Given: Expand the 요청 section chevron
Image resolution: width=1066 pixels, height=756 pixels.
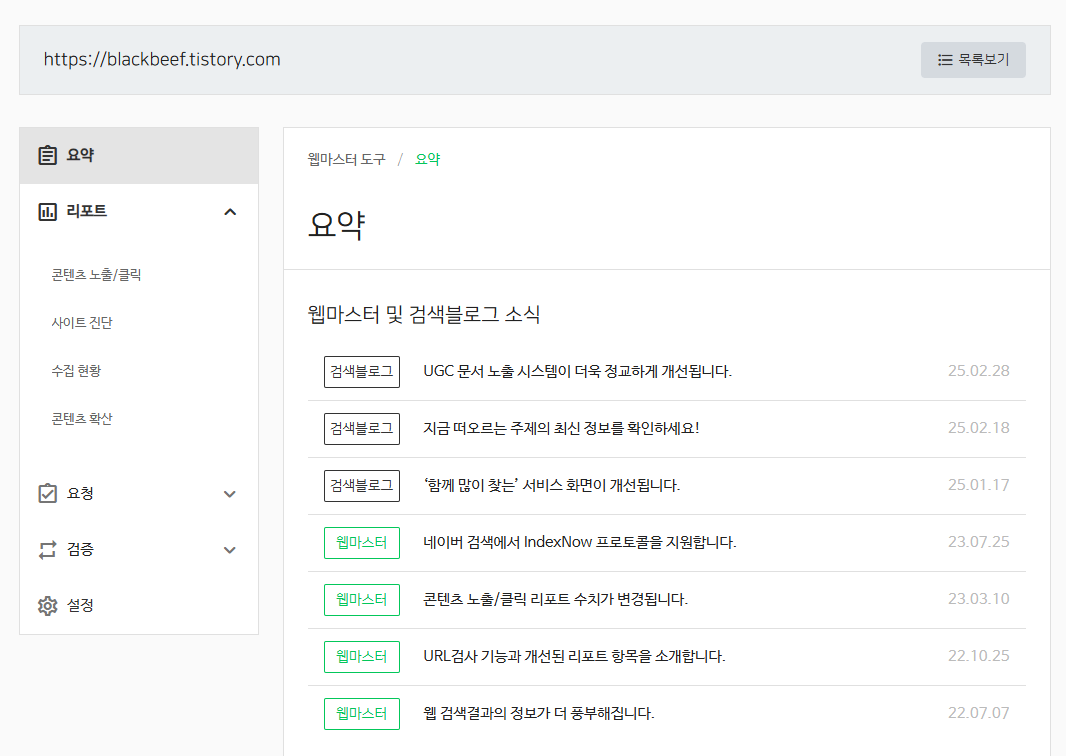Looking at the screenshot, I should tap(230, 494).
